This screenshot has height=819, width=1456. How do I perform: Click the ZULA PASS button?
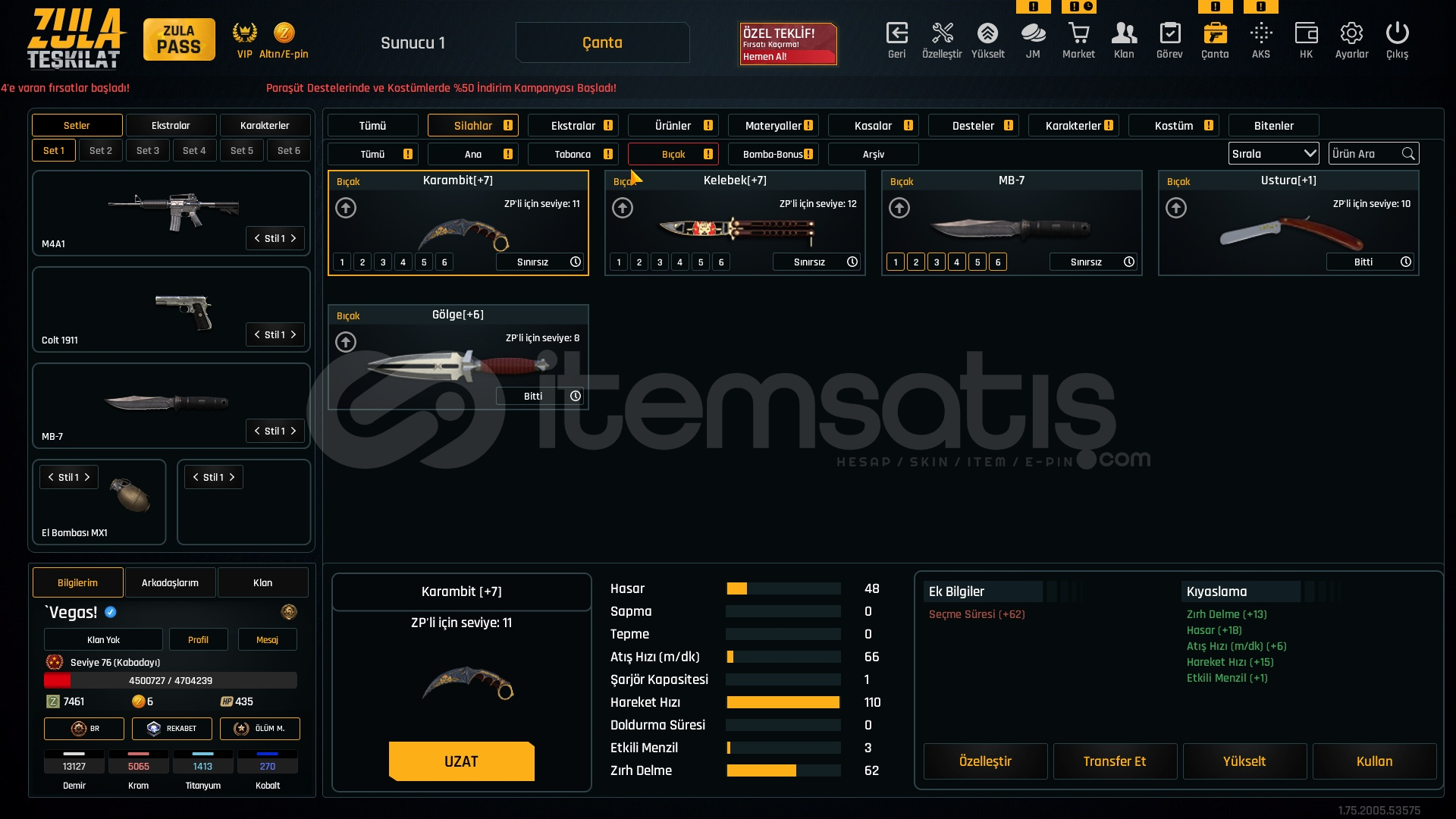[179, 39]
